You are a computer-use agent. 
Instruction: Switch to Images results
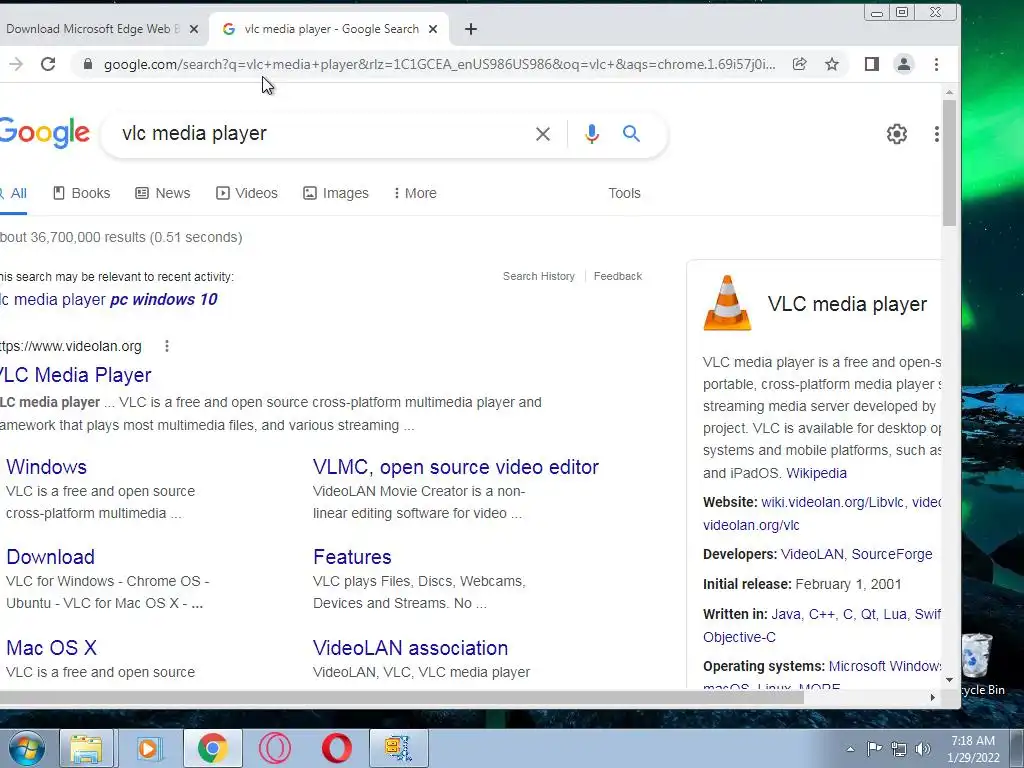pyautogui.click(x=336, y=193)
